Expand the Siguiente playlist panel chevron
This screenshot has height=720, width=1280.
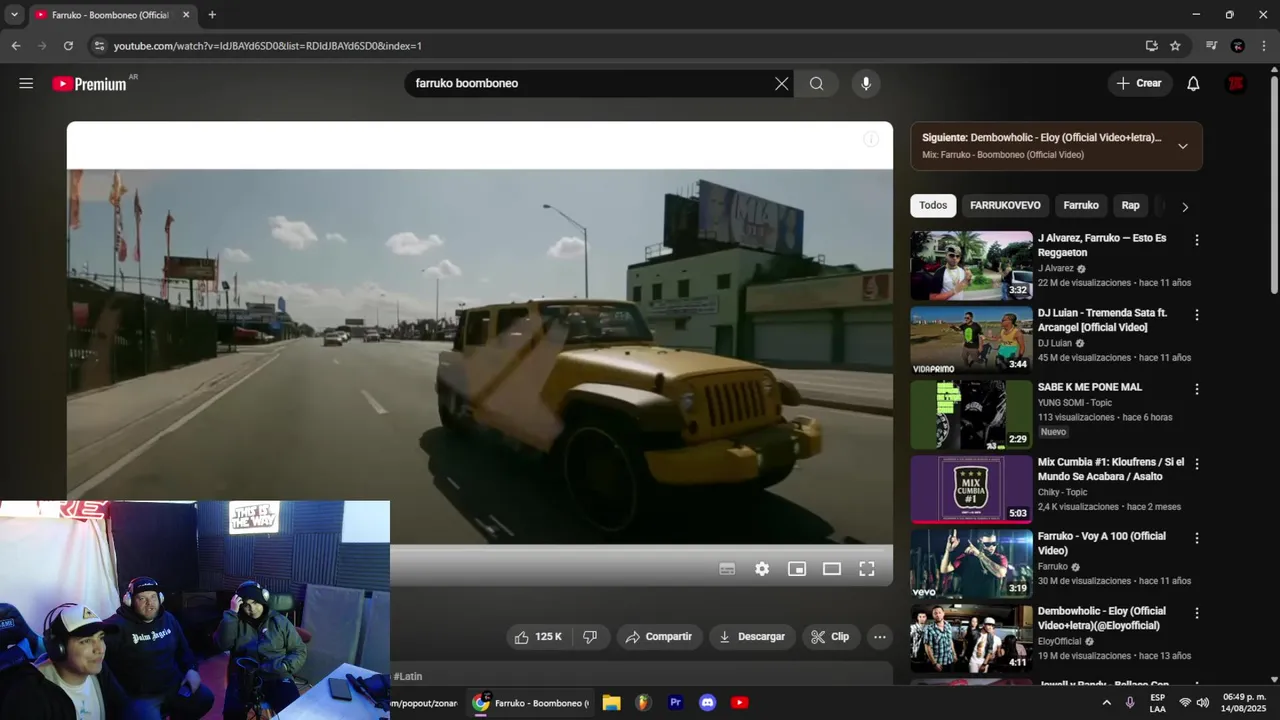tap(1183, 146)
